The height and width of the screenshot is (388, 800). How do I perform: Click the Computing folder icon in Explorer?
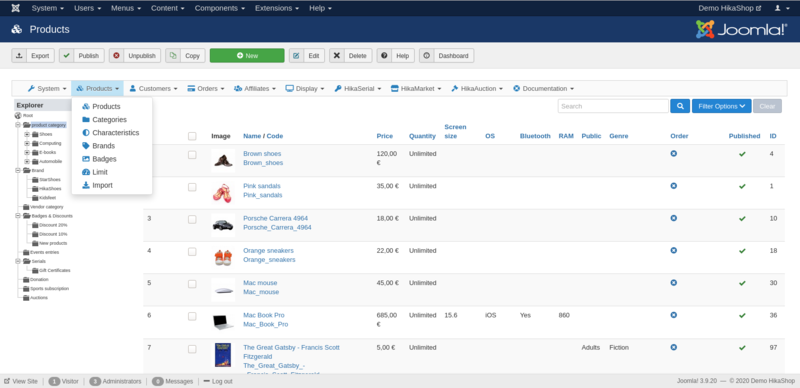click(35, 143)
